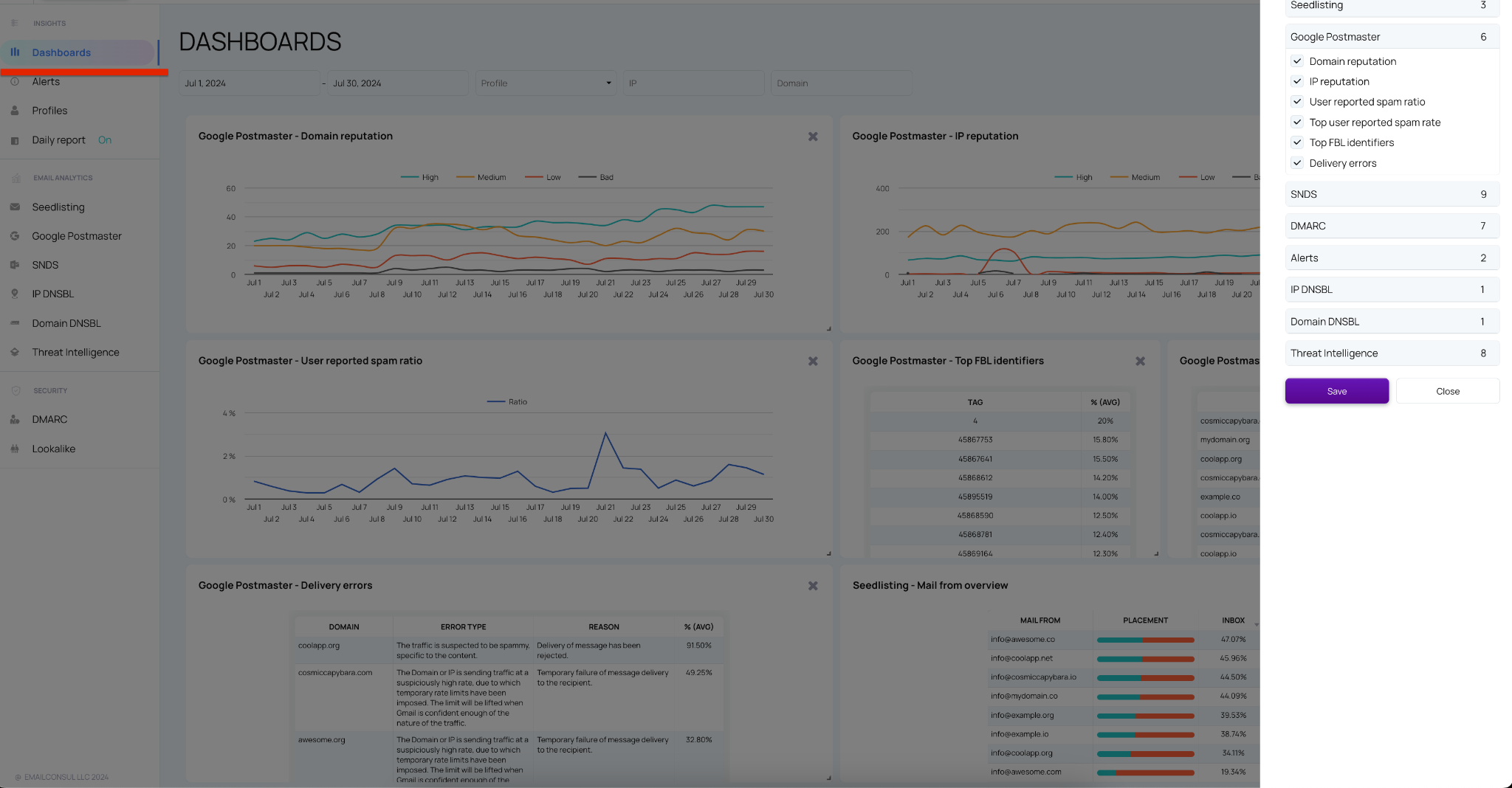This screenshot has height=788, width=1512.
Task: Collapse the Google Postmaster section
Action: 1392,37
